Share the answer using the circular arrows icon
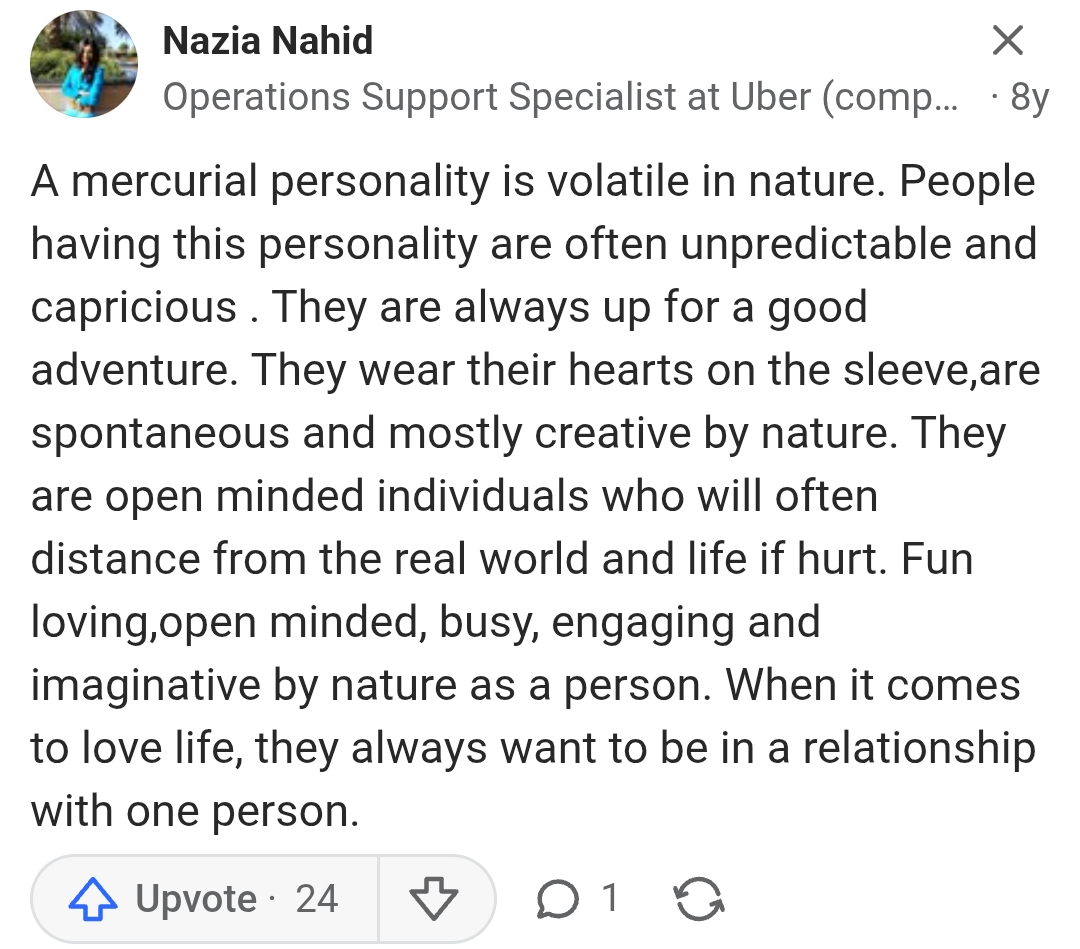 coord(699,900)
